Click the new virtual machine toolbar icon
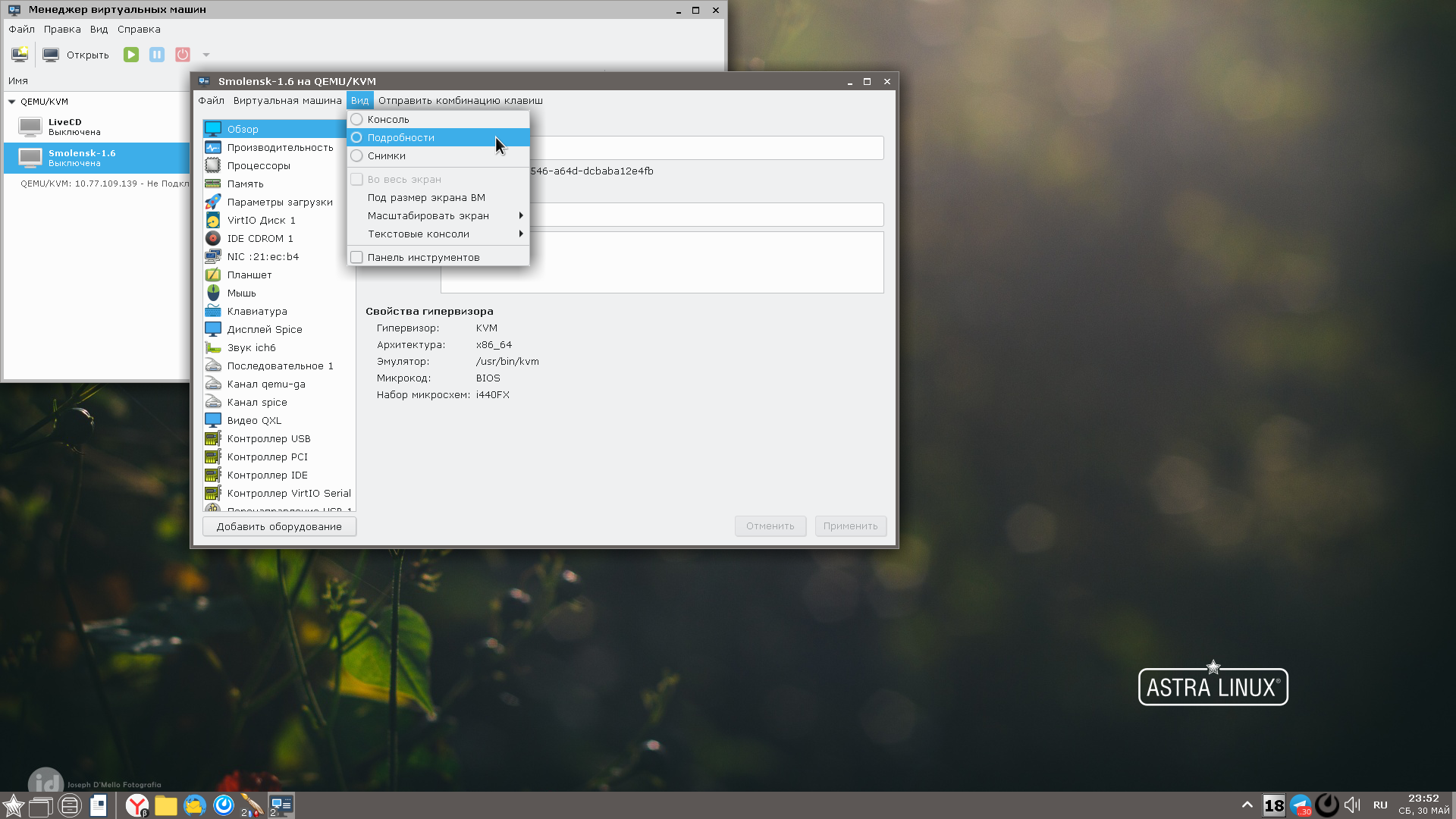This screenshot has height=819, width=1456. (x=20, y=55)
